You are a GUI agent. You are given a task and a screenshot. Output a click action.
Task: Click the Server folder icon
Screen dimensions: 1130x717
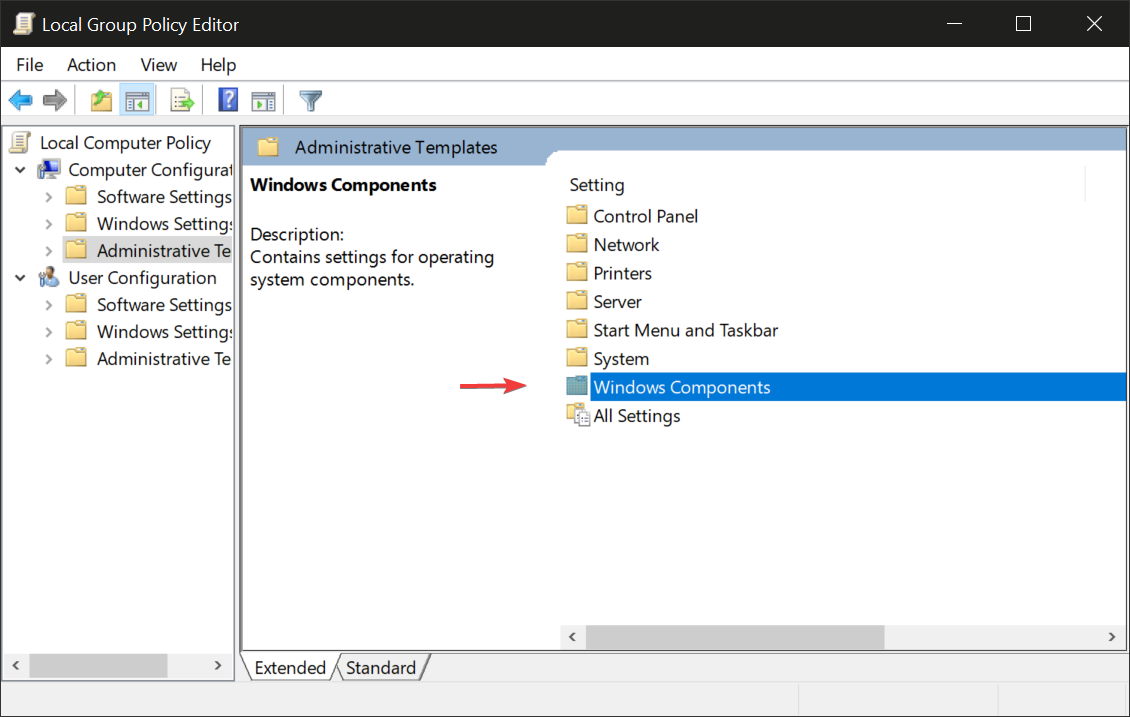coord(577,300)
